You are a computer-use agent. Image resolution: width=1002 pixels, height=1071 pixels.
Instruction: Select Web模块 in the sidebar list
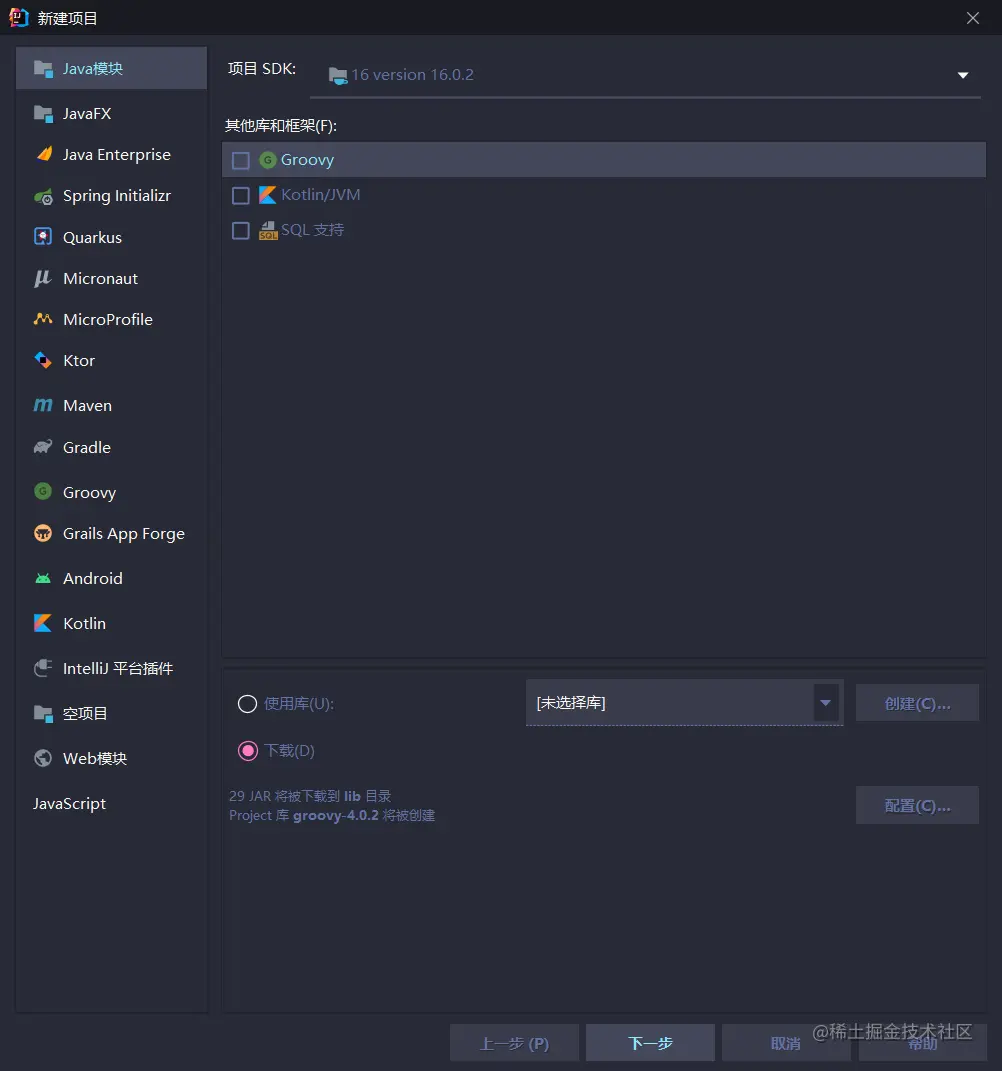[111, 758]
